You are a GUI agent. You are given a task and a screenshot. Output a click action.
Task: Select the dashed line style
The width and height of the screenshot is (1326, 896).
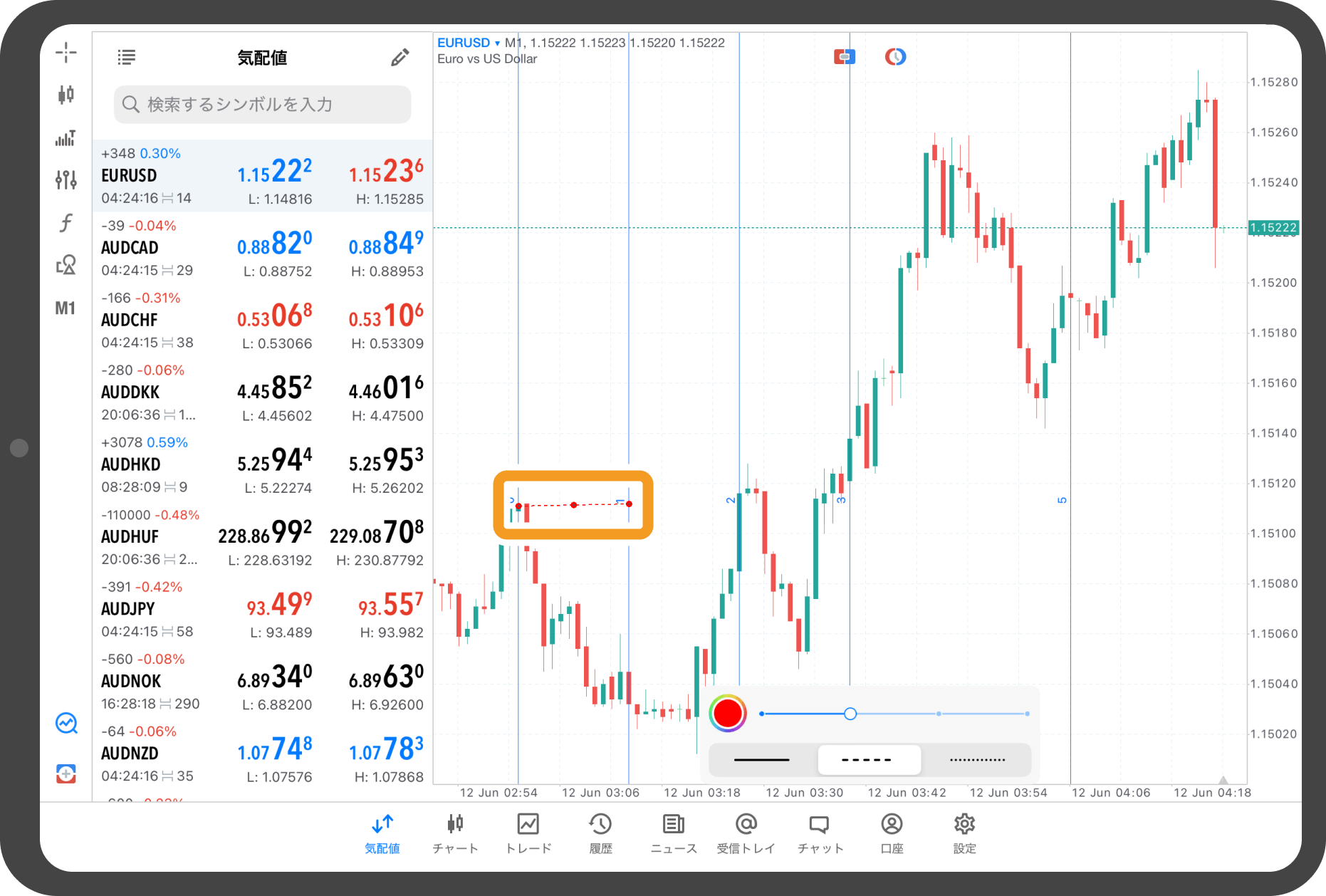867,759
